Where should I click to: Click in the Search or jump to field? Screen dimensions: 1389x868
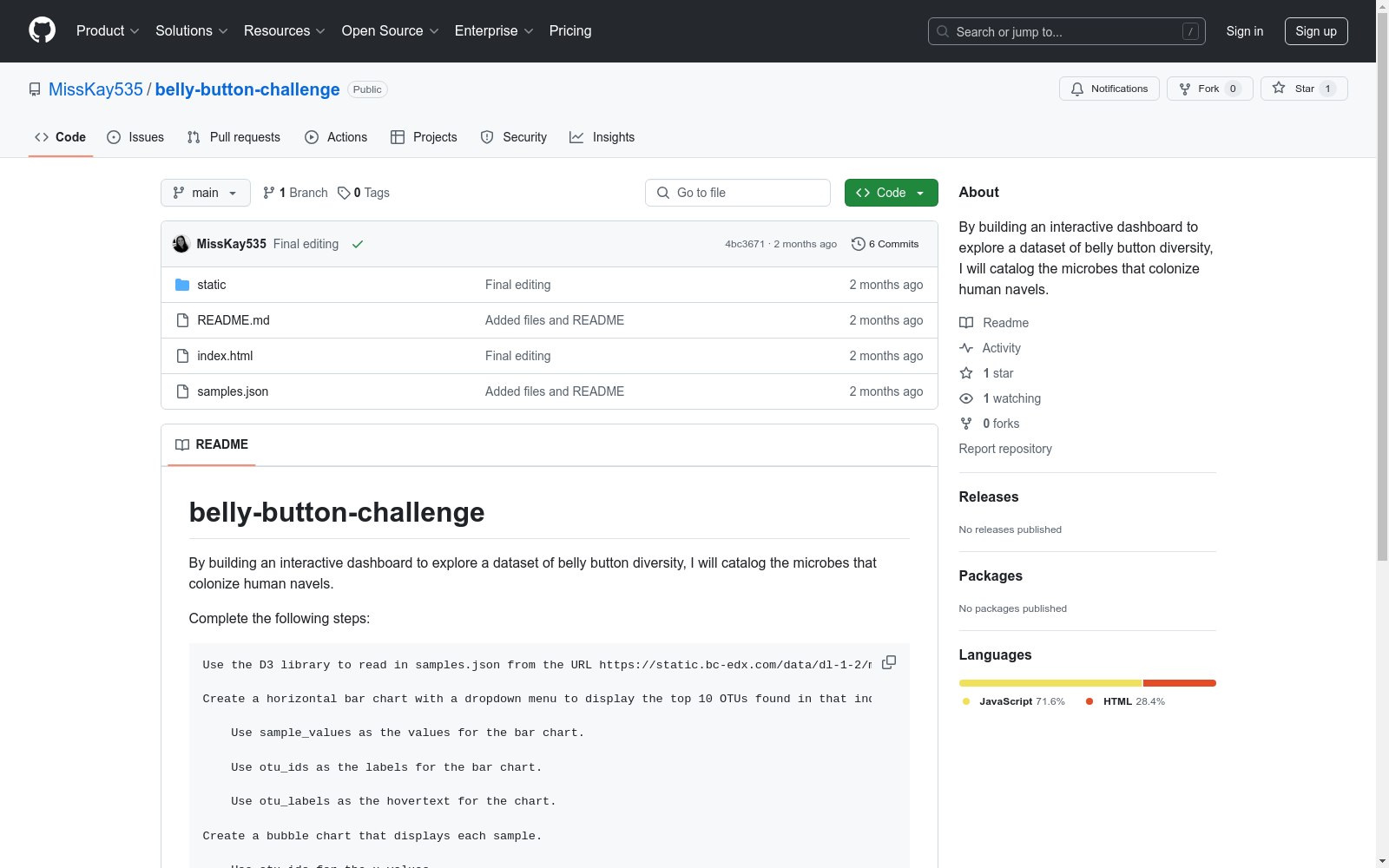[x=1067, y=31]
